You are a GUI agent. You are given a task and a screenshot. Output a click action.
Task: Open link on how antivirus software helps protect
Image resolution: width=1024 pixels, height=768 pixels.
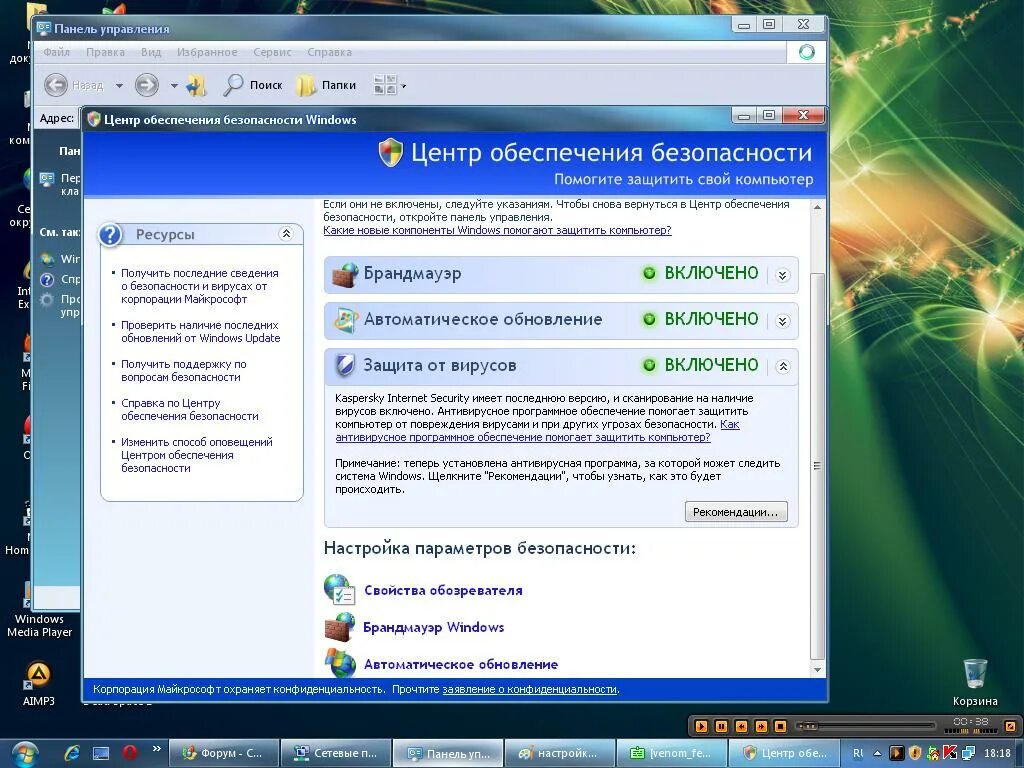click(523, 437)
